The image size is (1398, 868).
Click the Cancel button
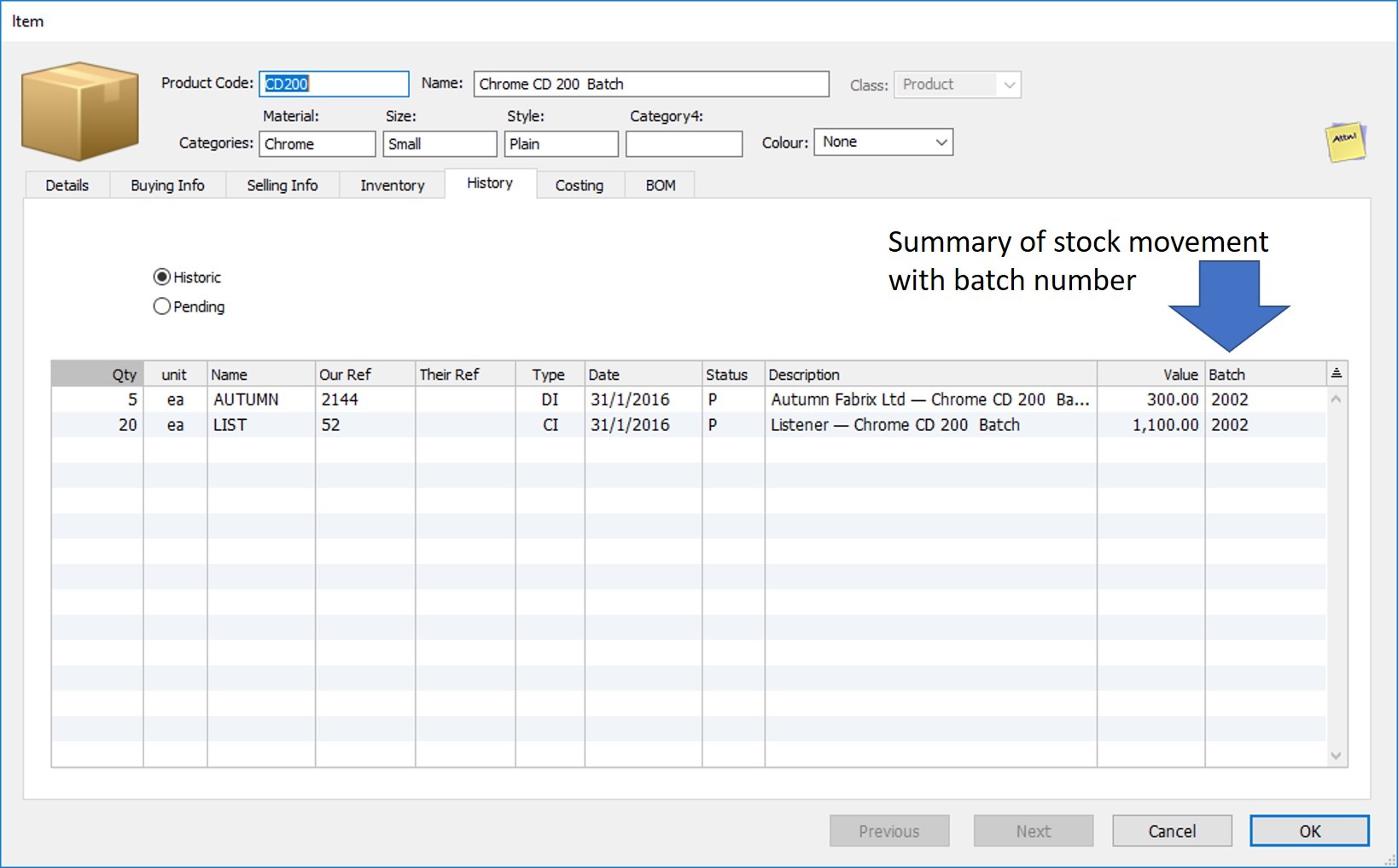pos(1171,830)
